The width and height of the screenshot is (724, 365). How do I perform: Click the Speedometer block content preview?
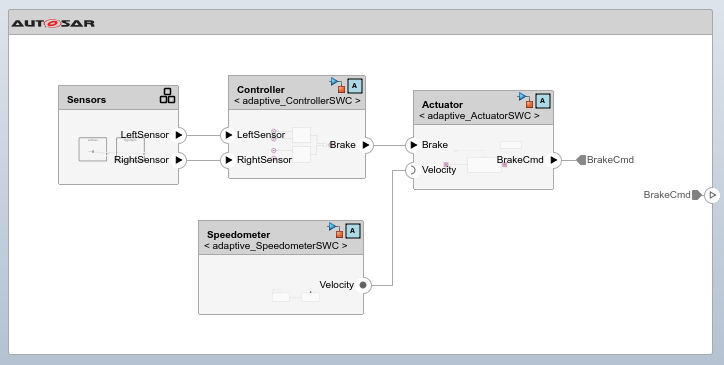click(x=296, y=295)
